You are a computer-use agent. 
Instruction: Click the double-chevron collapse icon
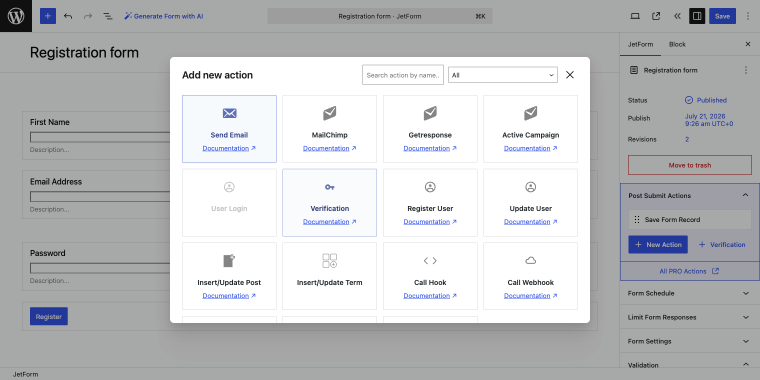[x=677, y=16]
